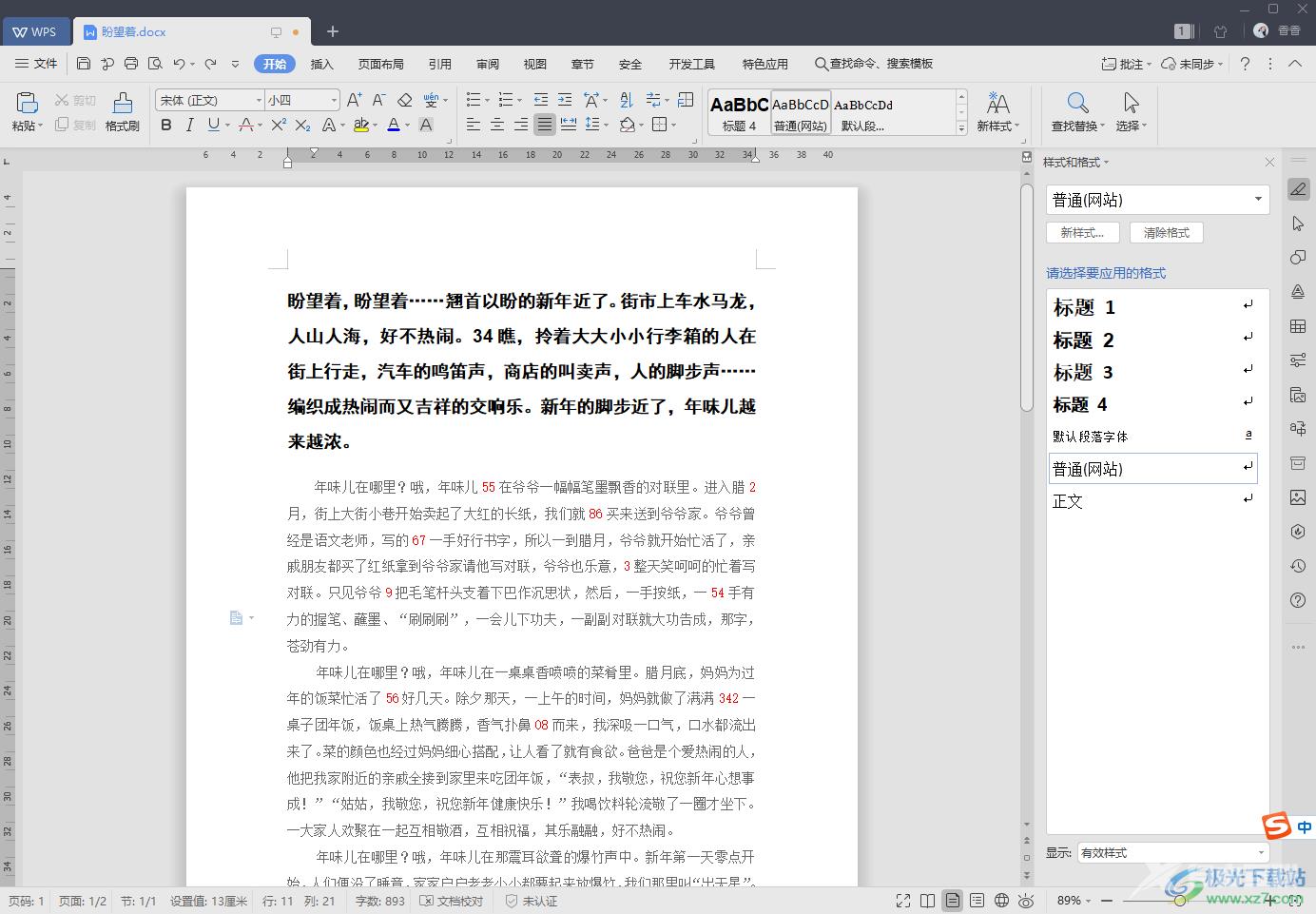
Task: Switch to web layout globe view
Action: pos(1001,901)
